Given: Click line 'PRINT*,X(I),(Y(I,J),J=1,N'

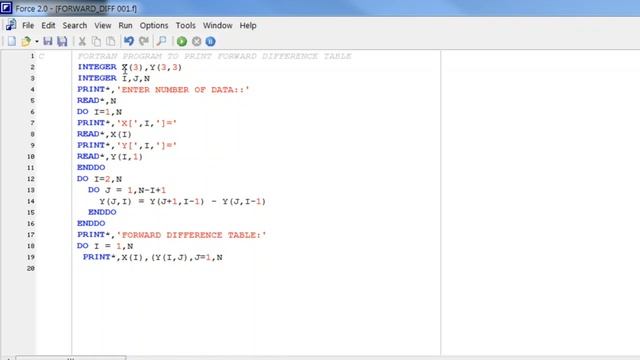Looking at the screenshot, I should coord(153,257).
